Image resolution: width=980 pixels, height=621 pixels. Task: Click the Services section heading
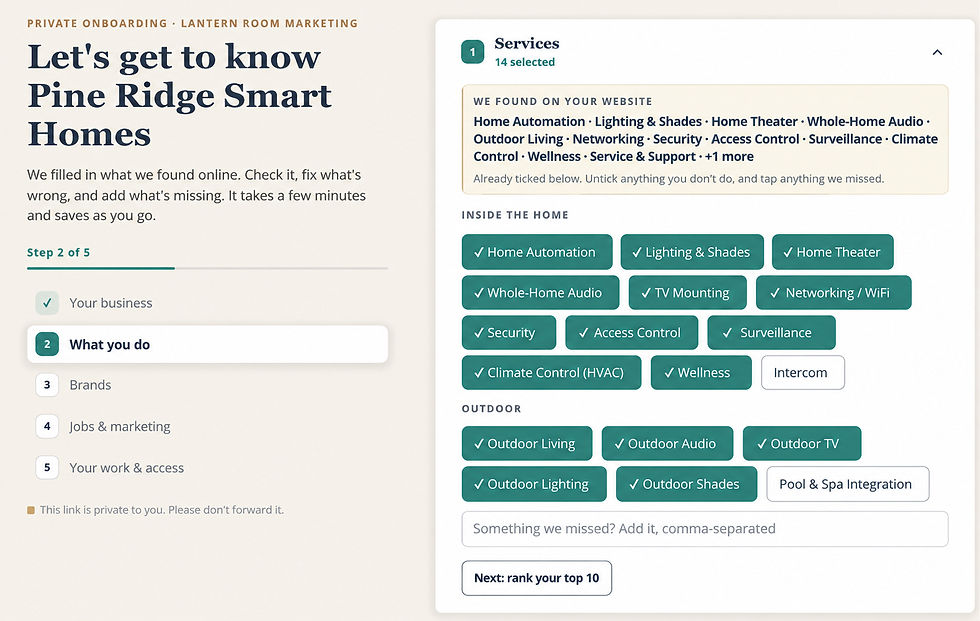click(527, 43)
